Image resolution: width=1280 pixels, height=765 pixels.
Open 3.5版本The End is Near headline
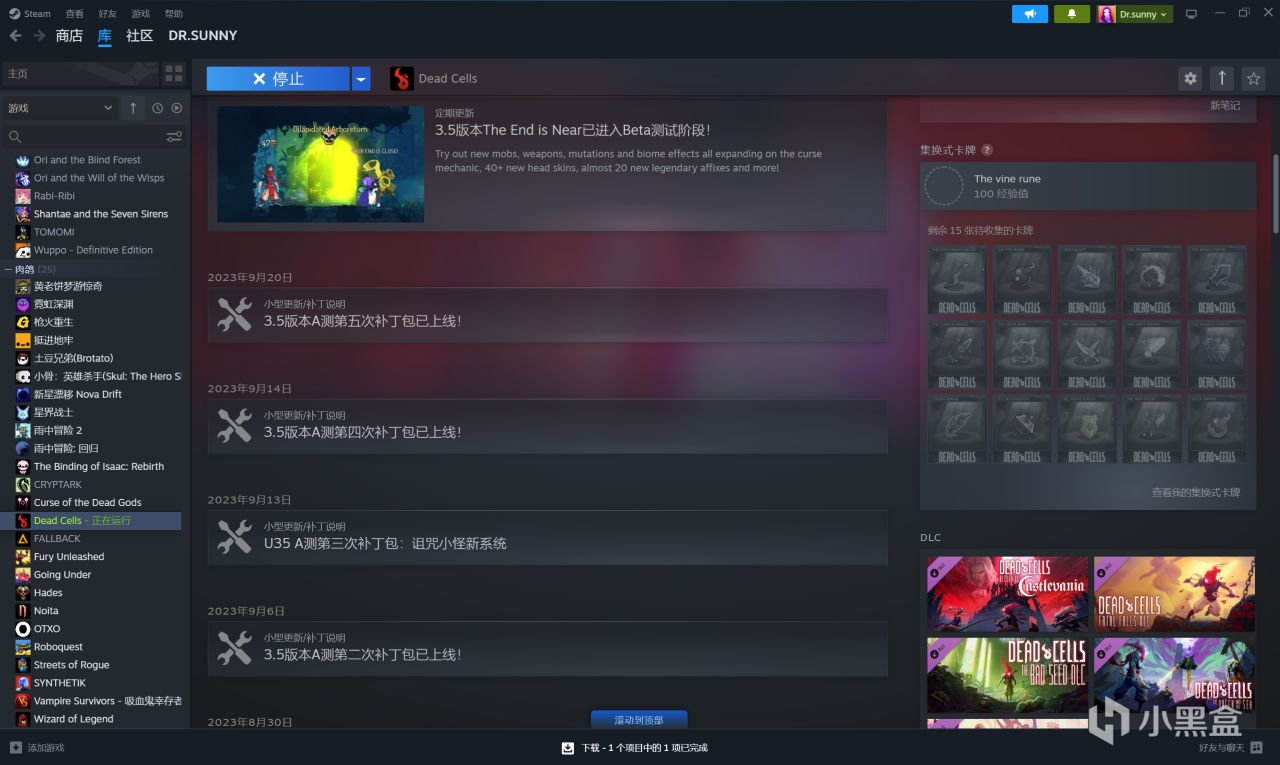[x=572, y=130]
